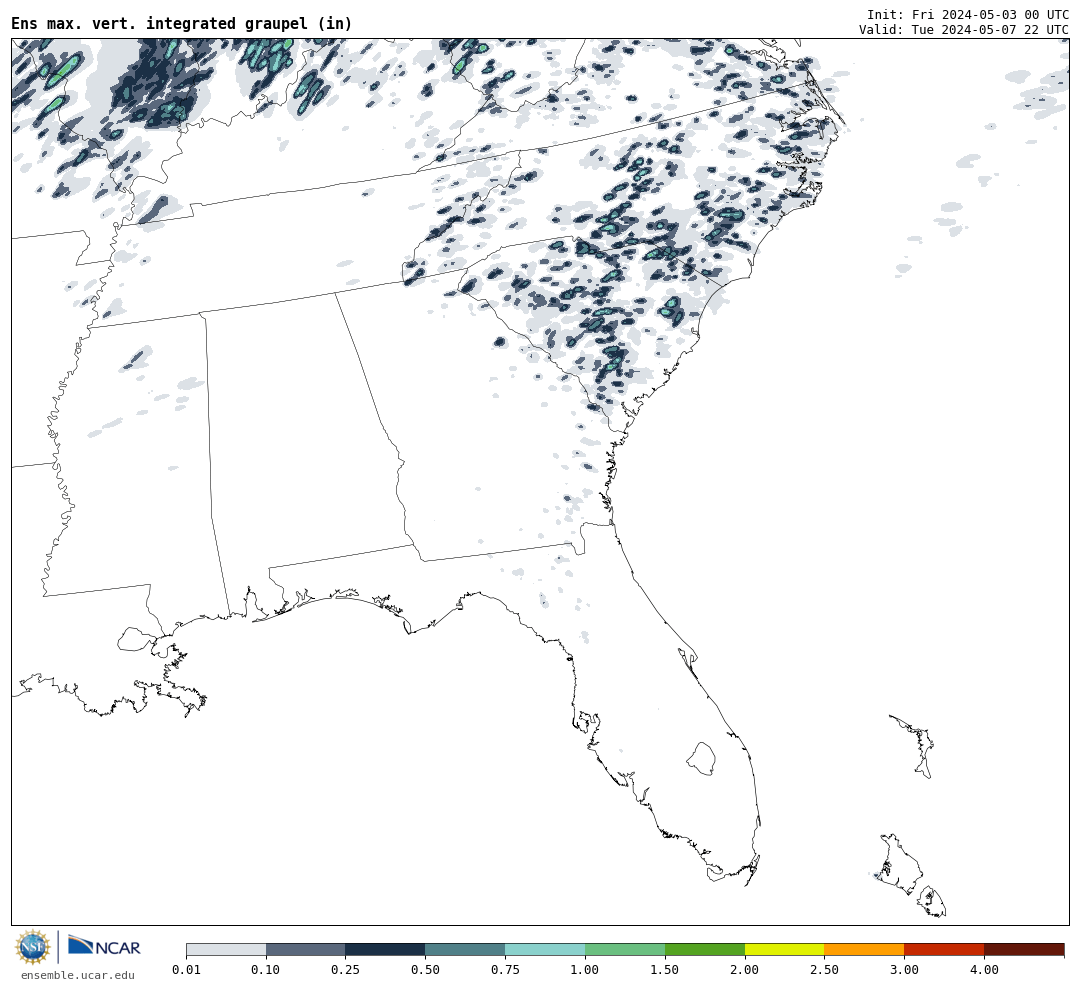1080x988 pixels.
Task: Click the 0.50 colorbar tick label
Action: tap(425, 970)
